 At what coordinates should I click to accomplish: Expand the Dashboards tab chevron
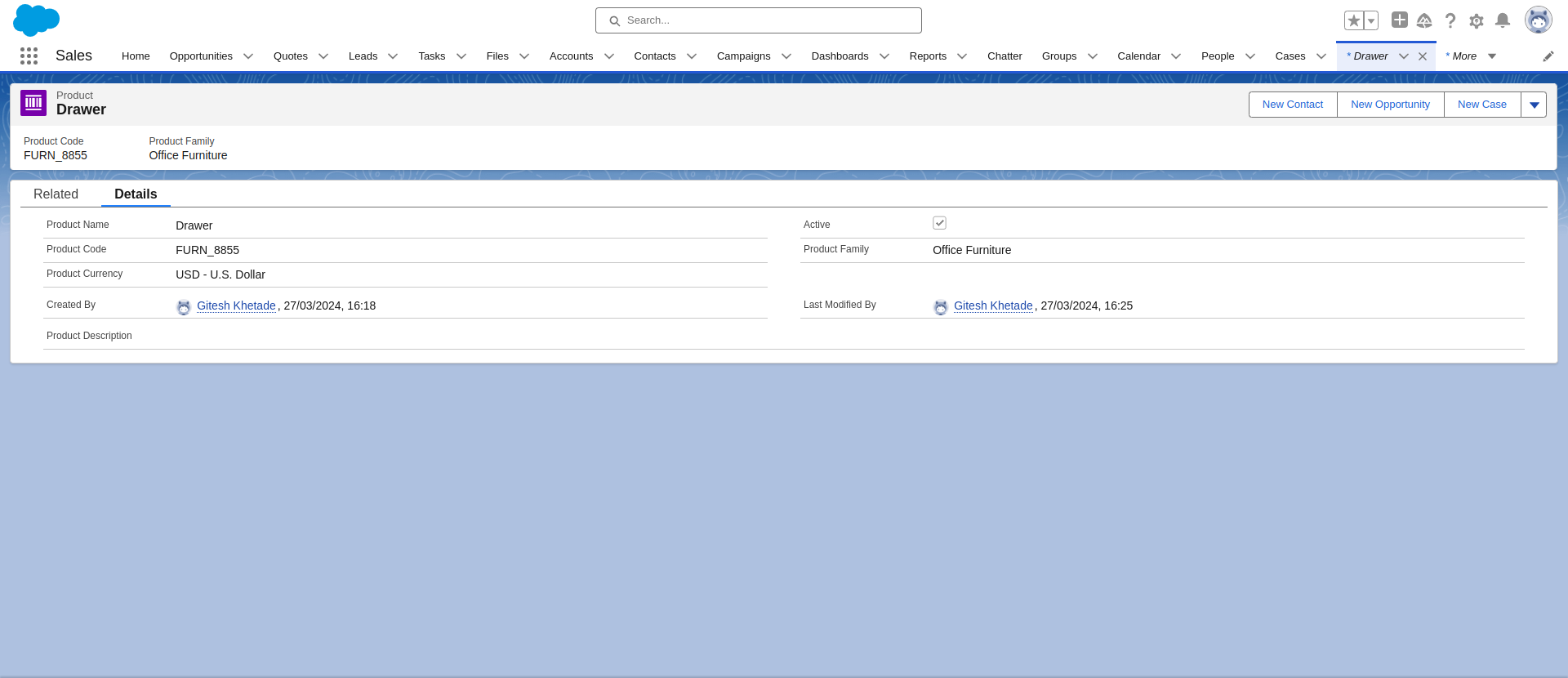pyautogui.click(x=884, y=56)
